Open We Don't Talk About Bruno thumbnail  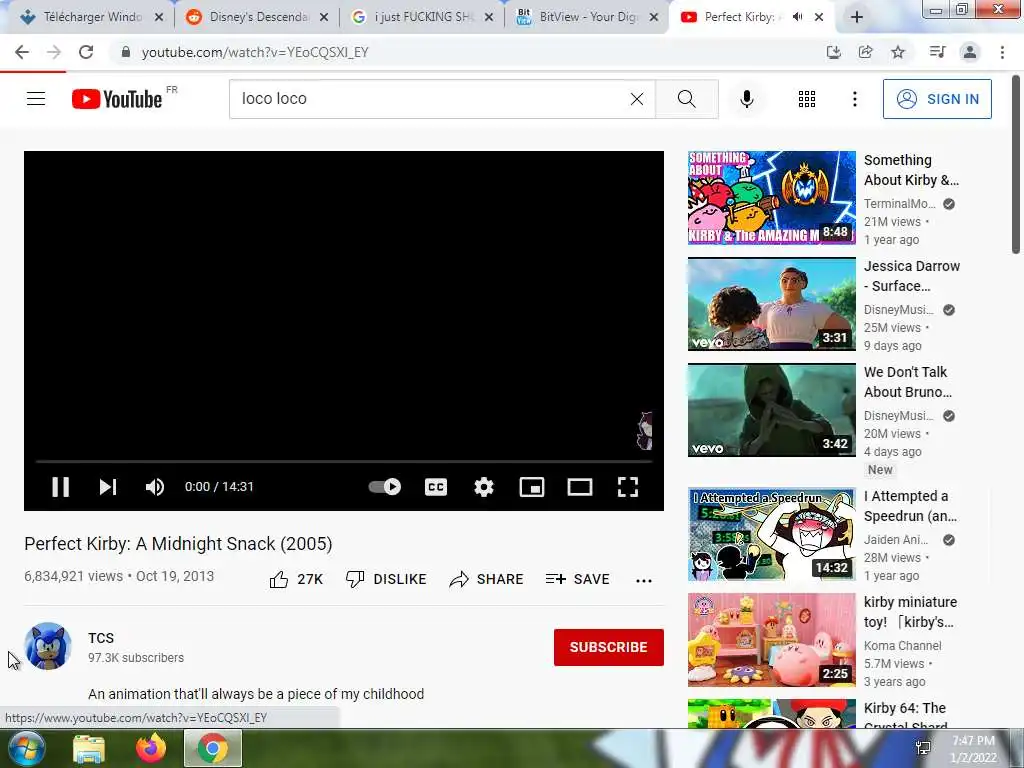click(x=771, y=409)
